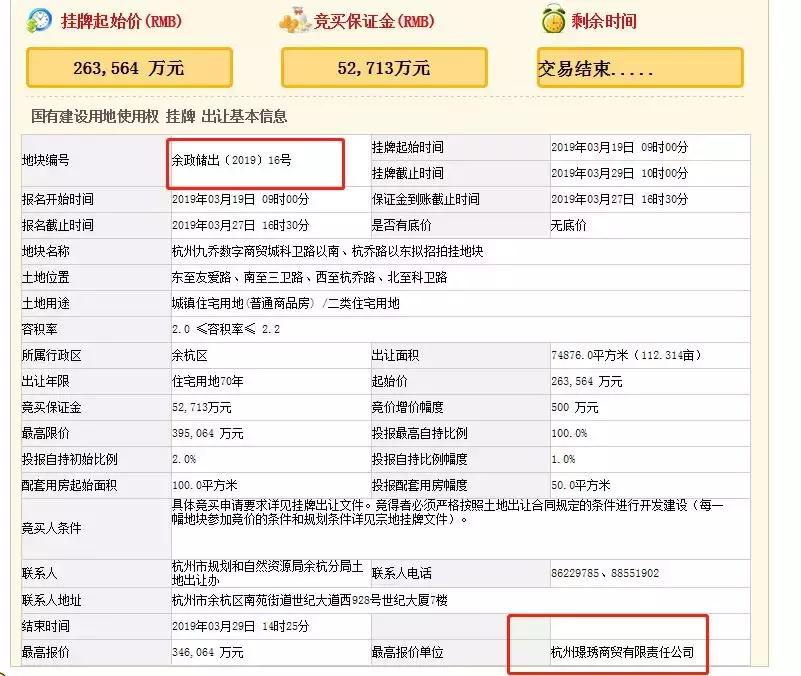Select end time 2019年03月29日 14时25分
Screen dimensions: 801x676
click(240, 626)
